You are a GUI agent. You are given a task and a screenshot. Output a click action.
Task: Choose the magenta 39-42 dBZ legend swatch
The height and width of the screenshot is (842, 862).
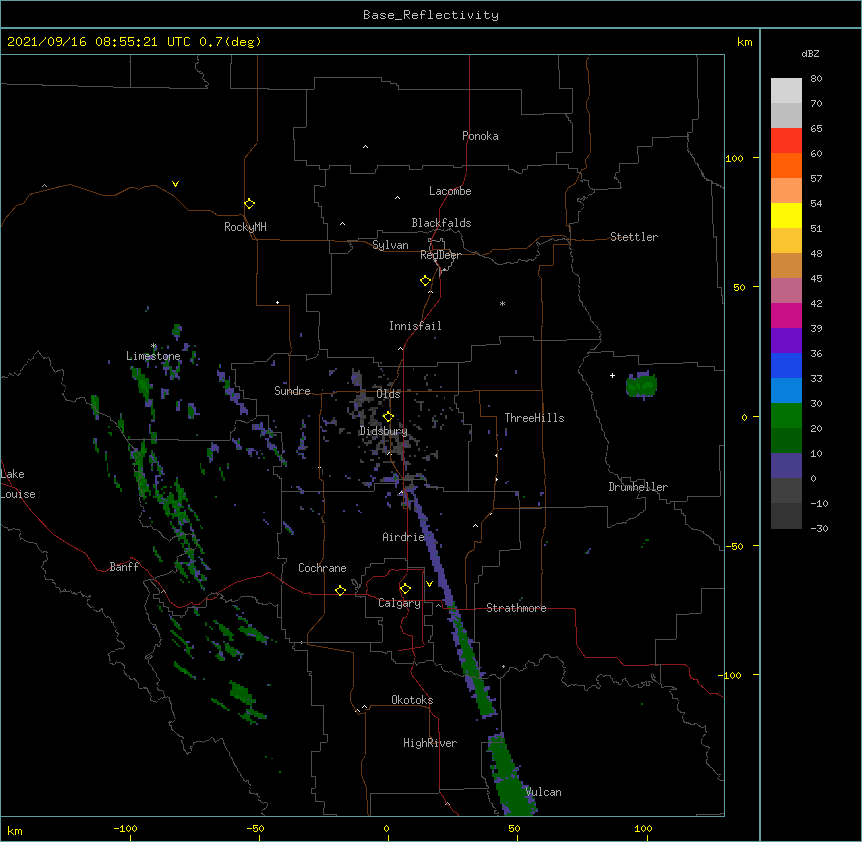pyautogui.click(x=786, y=315)
